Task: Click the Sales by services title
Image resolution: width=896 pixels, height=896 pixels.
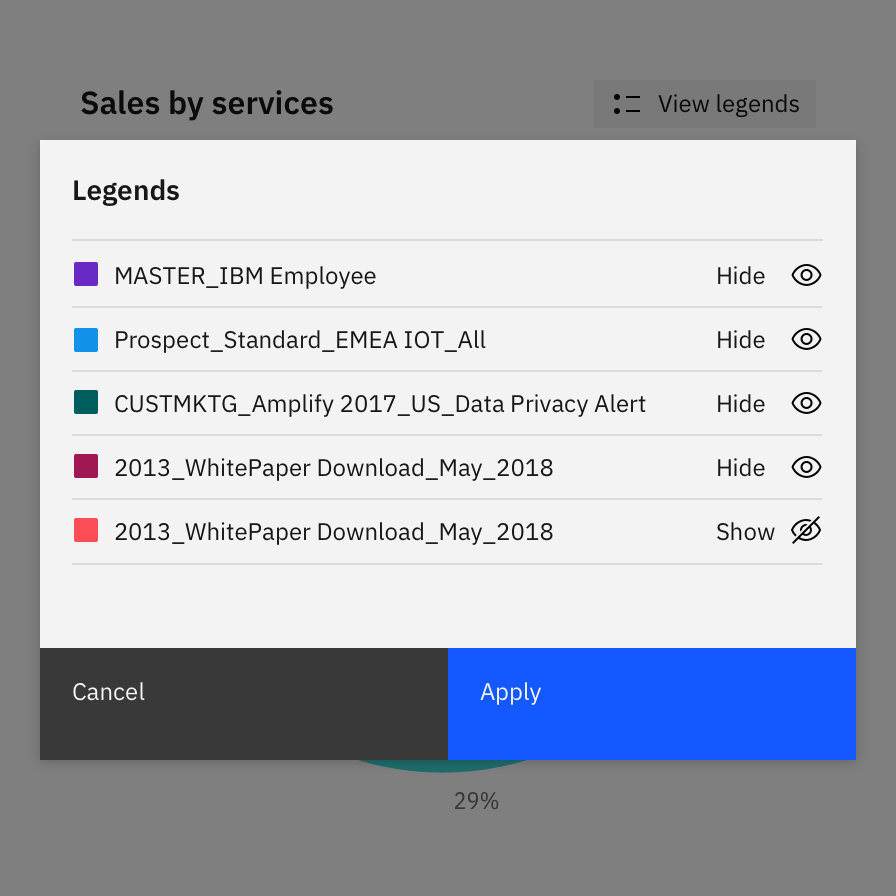Action: point(207,103)
